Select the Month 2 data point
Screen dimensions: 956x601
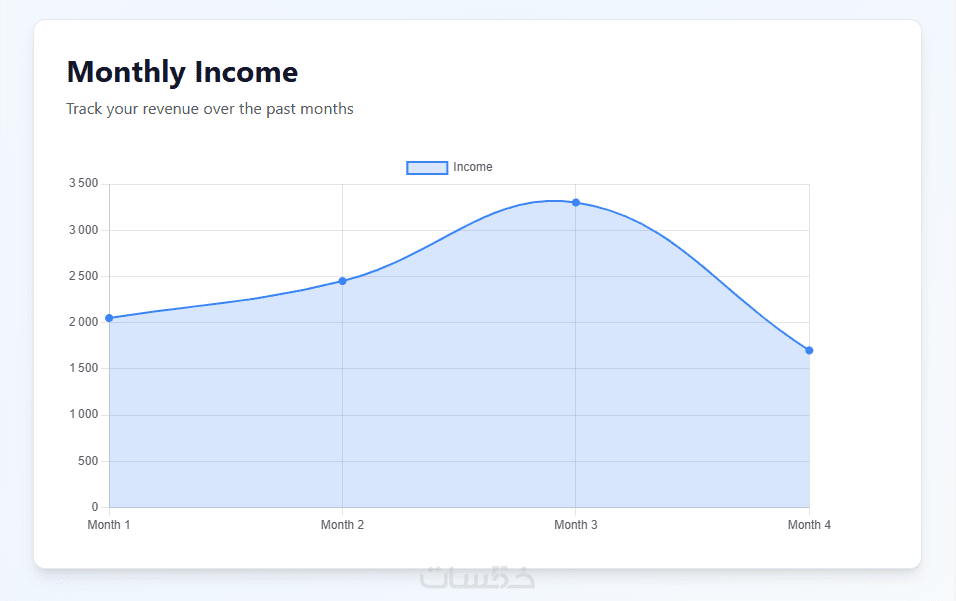tap(342, 281)
